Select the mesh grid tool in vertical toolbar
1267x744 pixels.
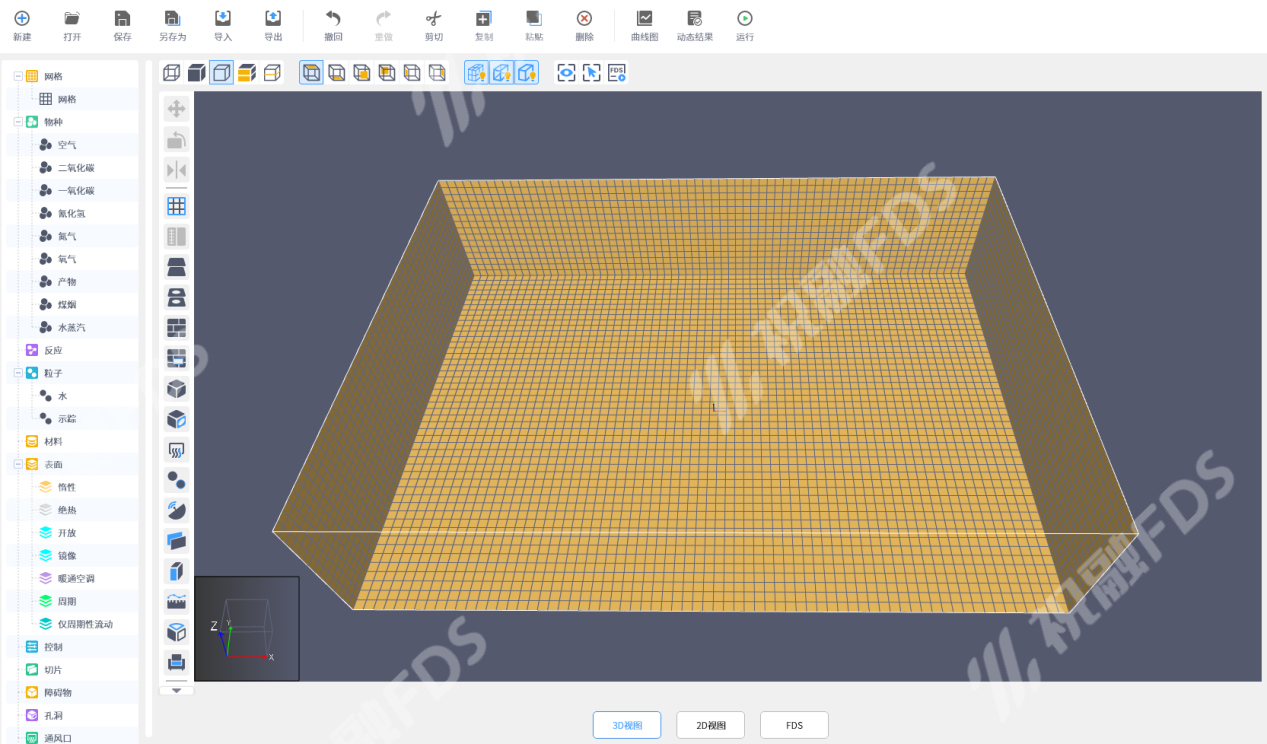point(176,206)
